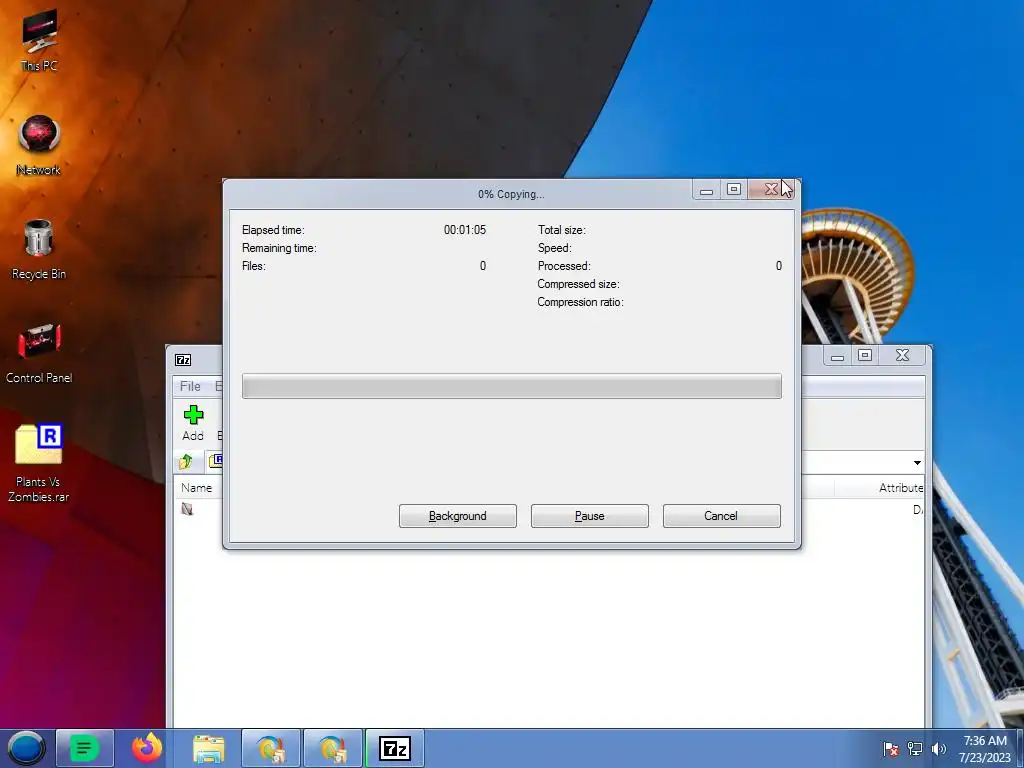Minimize the 7-Zip File Manager window
The width and height of the screenshot is (1024, 768).
(x=837, y=355)
